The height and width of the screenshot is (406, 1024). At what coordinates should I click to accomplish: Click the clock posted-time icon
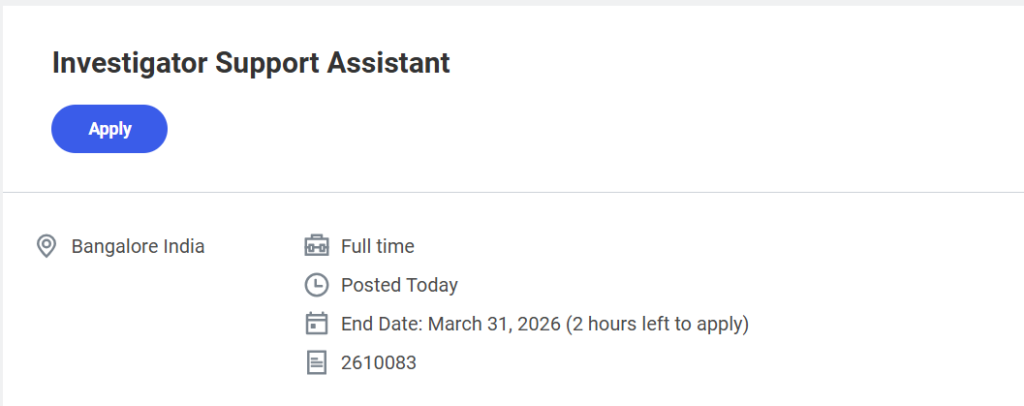coord(316,285)
